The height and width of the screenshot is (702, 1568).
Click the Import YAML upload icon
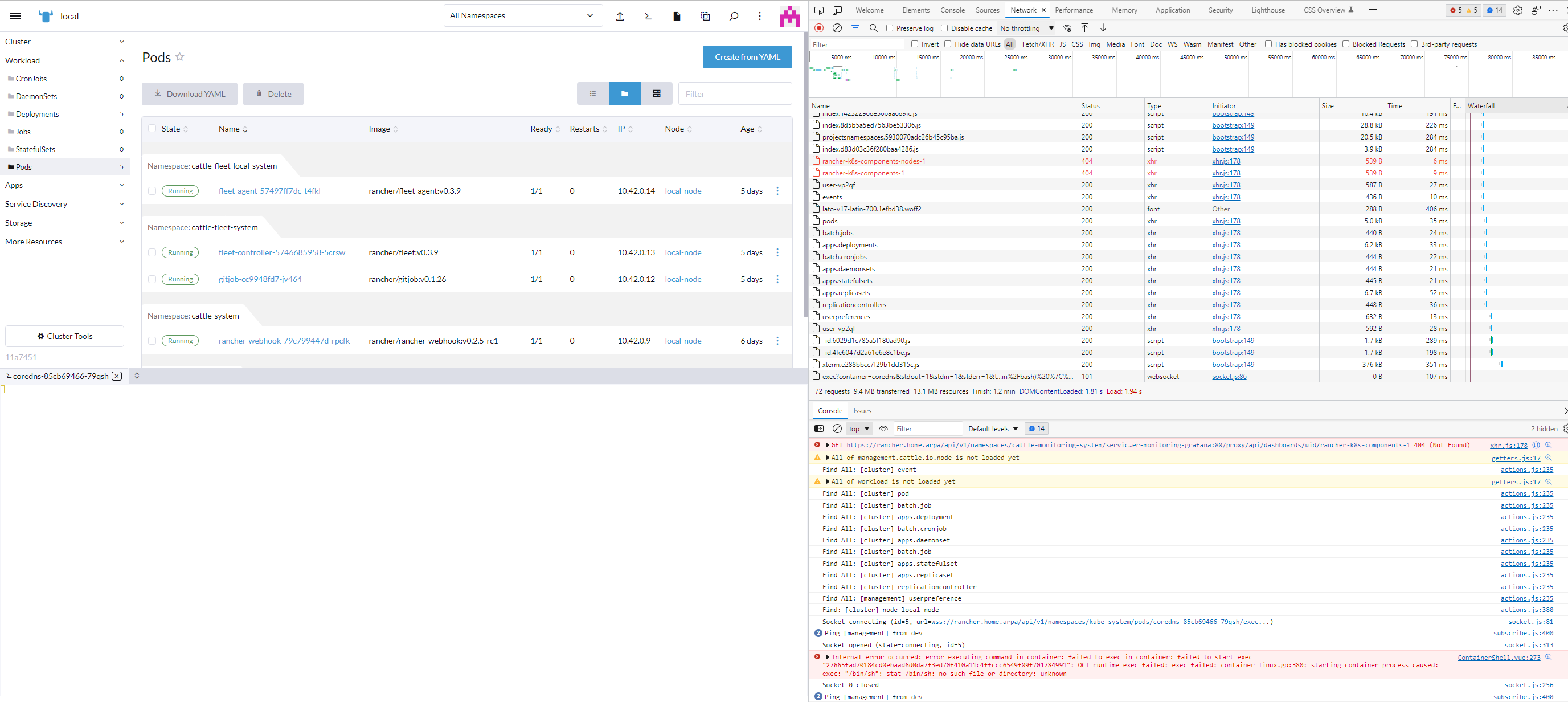[x=620, y=16]
